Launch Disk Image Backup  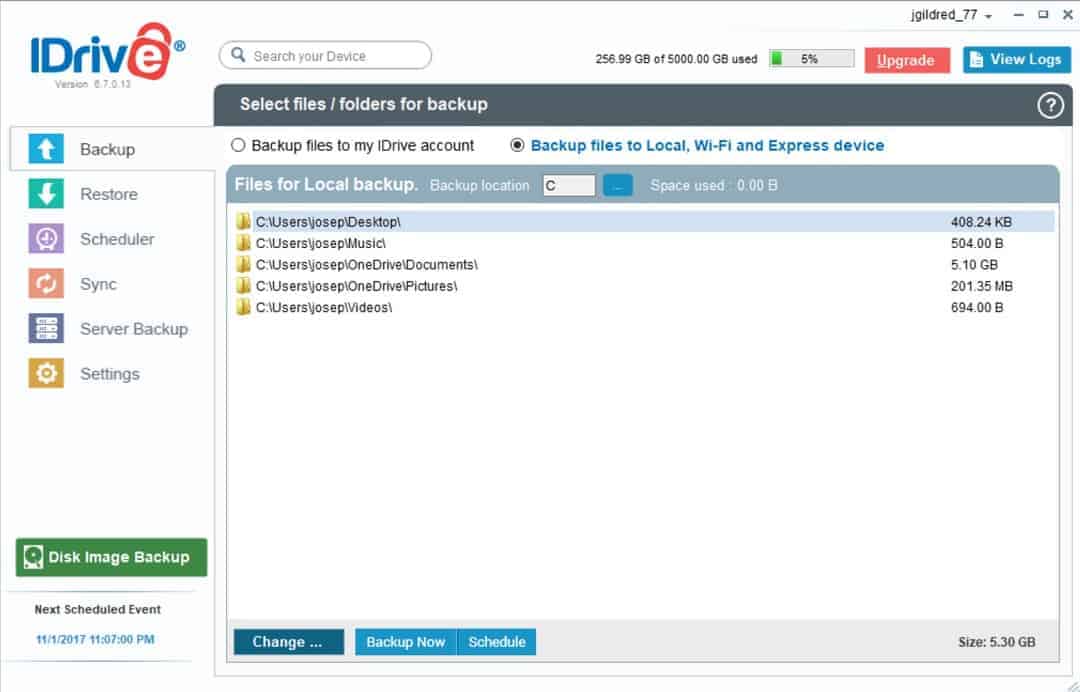click(110, 558)
